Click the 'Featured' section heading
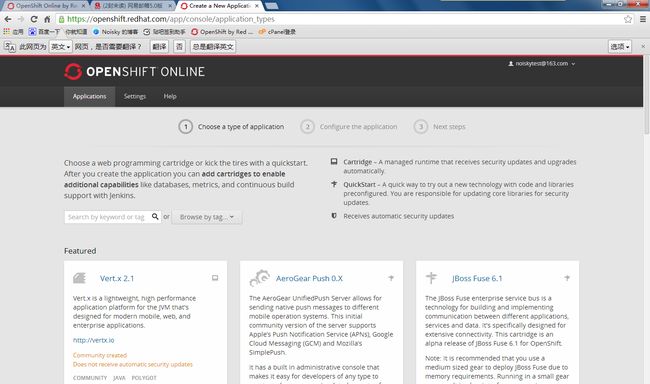650x384 pixels. (x=80, y=251)
